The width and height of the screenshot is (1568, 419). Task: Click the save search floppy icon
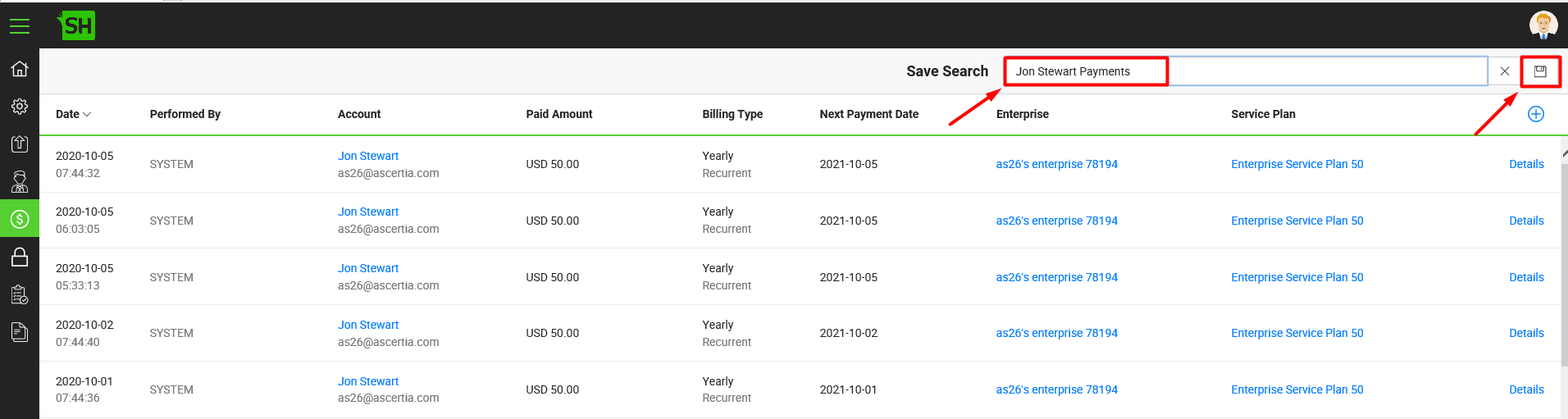[x=1540, y=71]
